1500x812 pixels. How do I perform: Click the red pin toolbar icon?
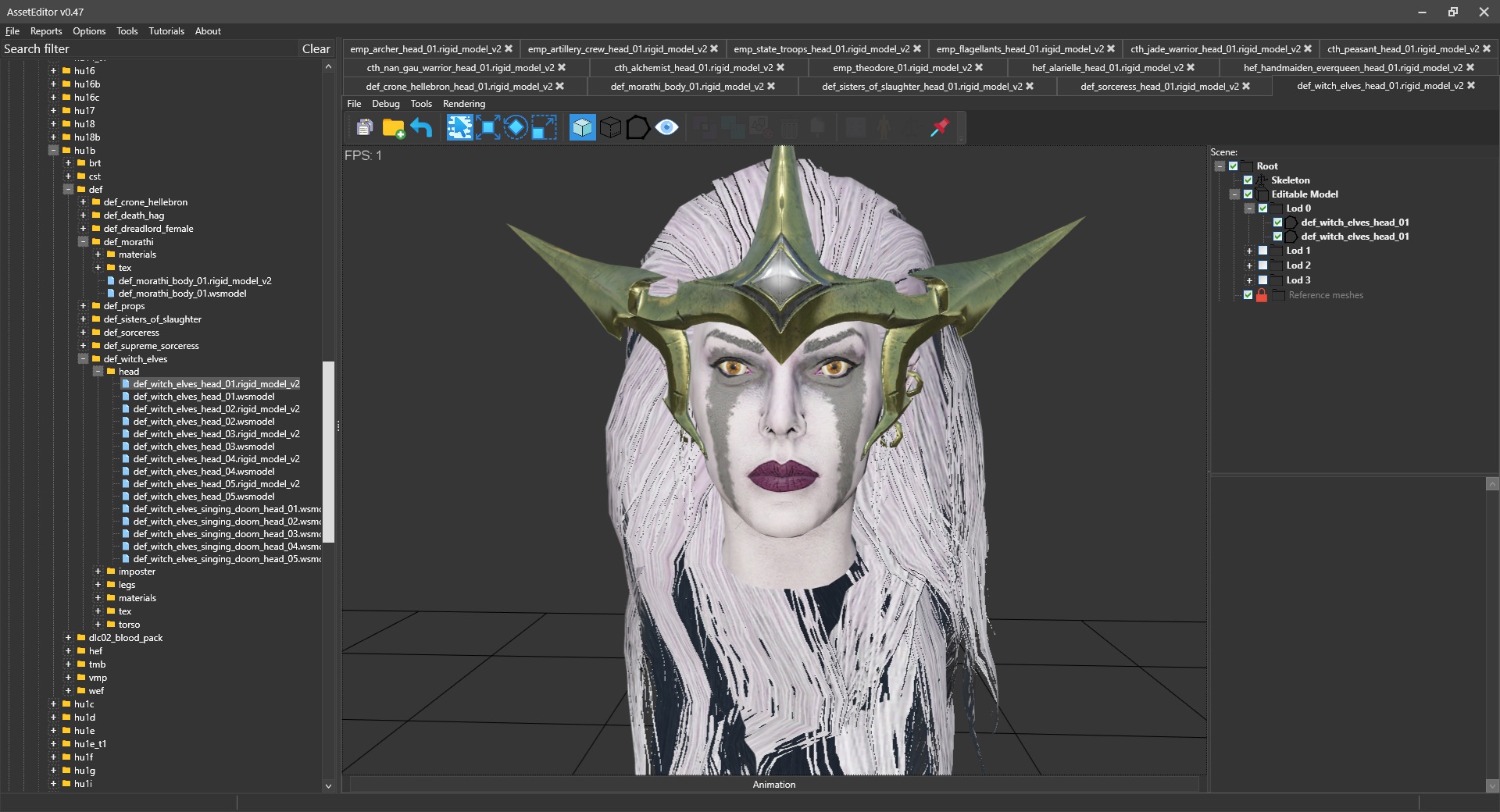pos(940,127)
